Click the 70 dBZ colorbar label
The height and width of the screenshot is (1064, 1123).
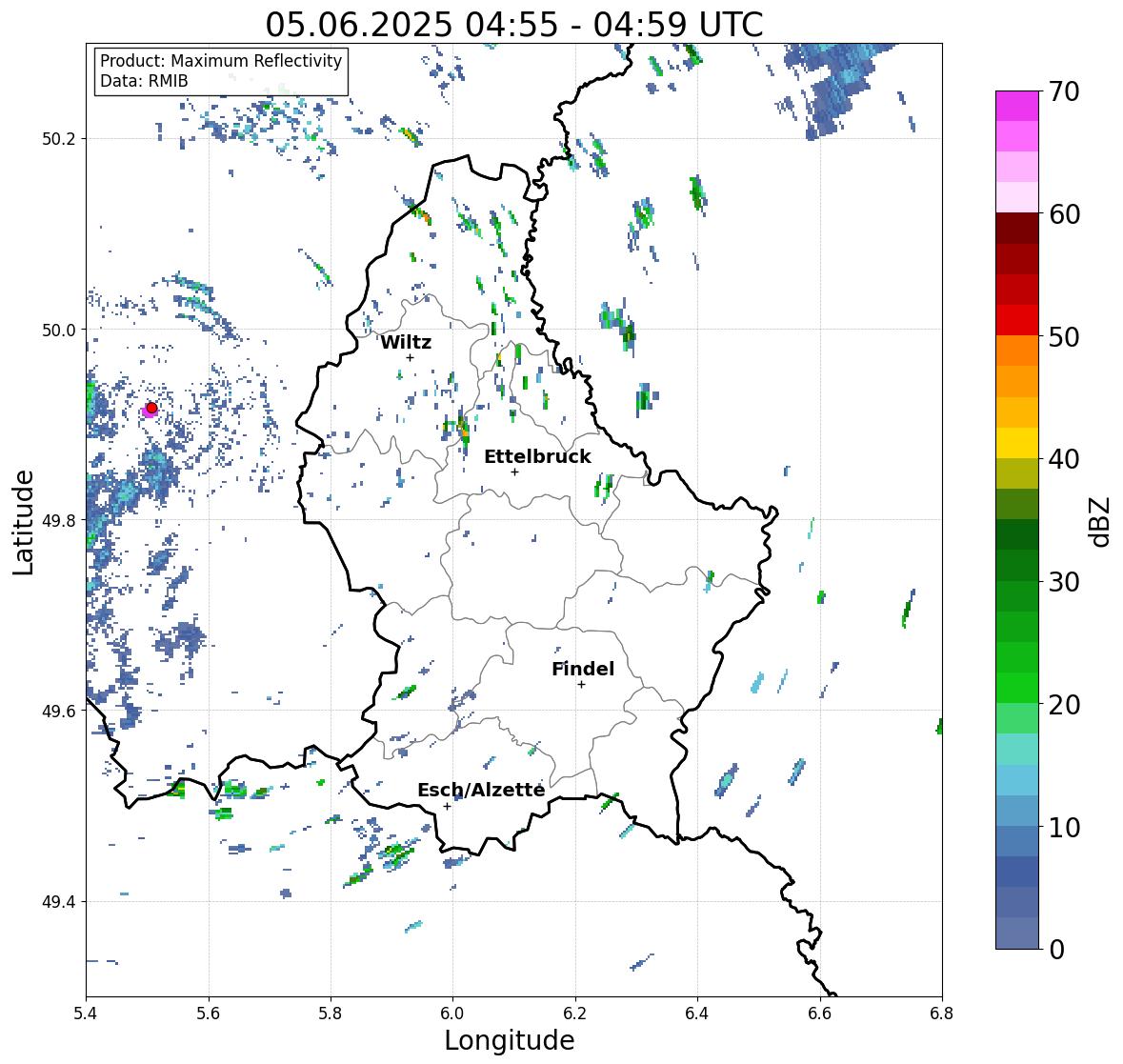(1064, 91)
